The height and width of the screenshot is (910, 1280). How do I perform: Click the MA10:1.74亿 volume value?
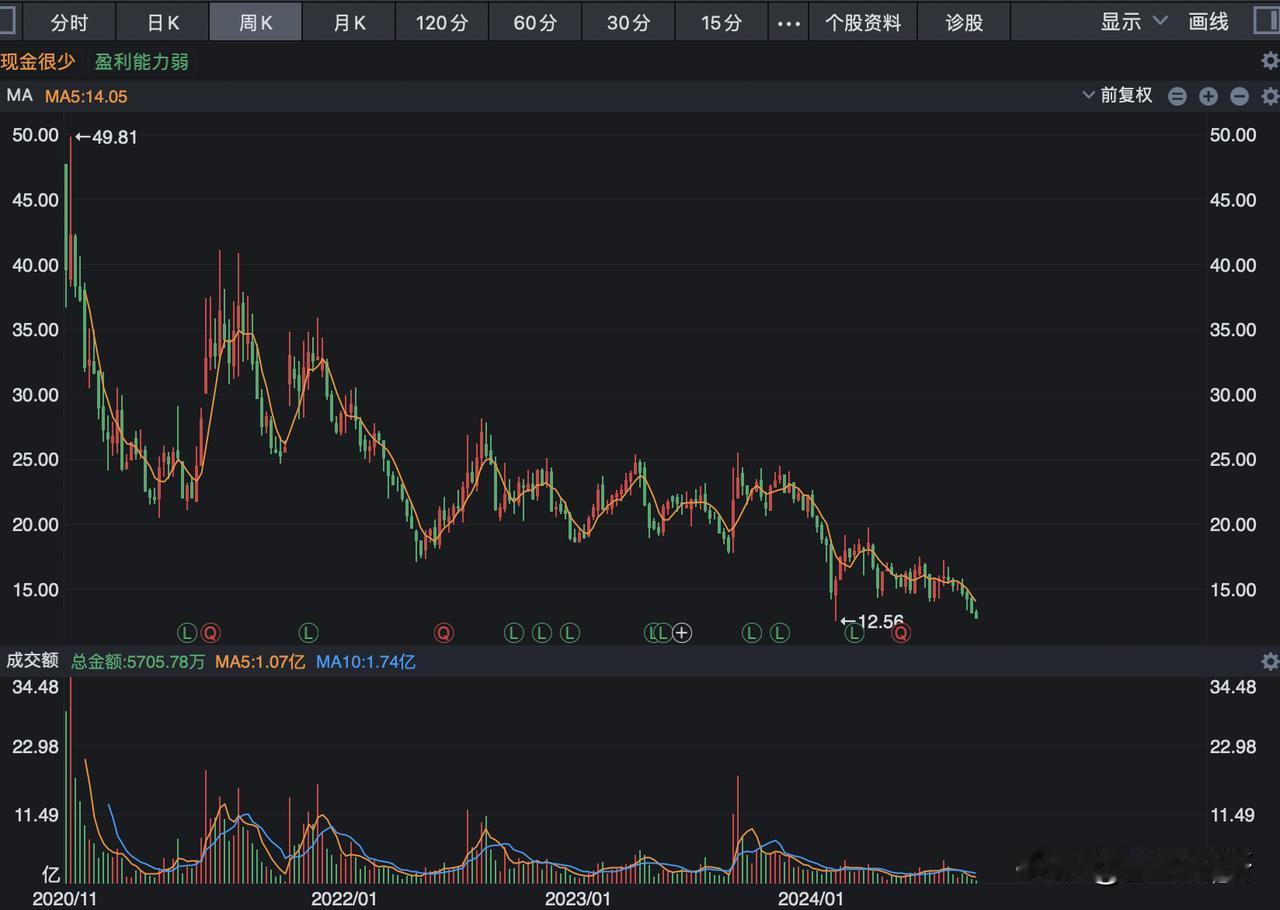(366, 661)
